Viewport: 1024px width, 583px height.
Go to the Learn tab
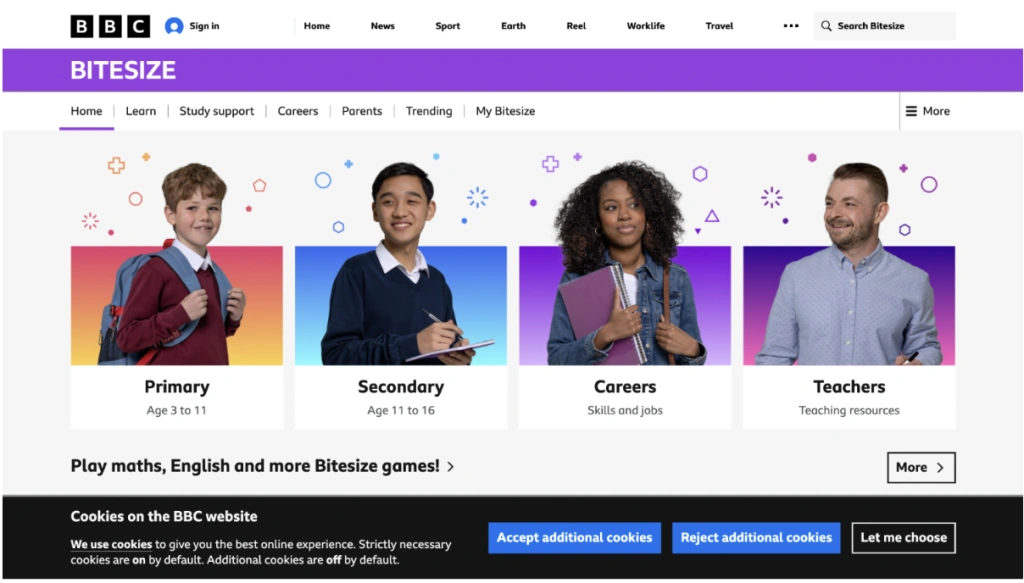tap(141, 111)
